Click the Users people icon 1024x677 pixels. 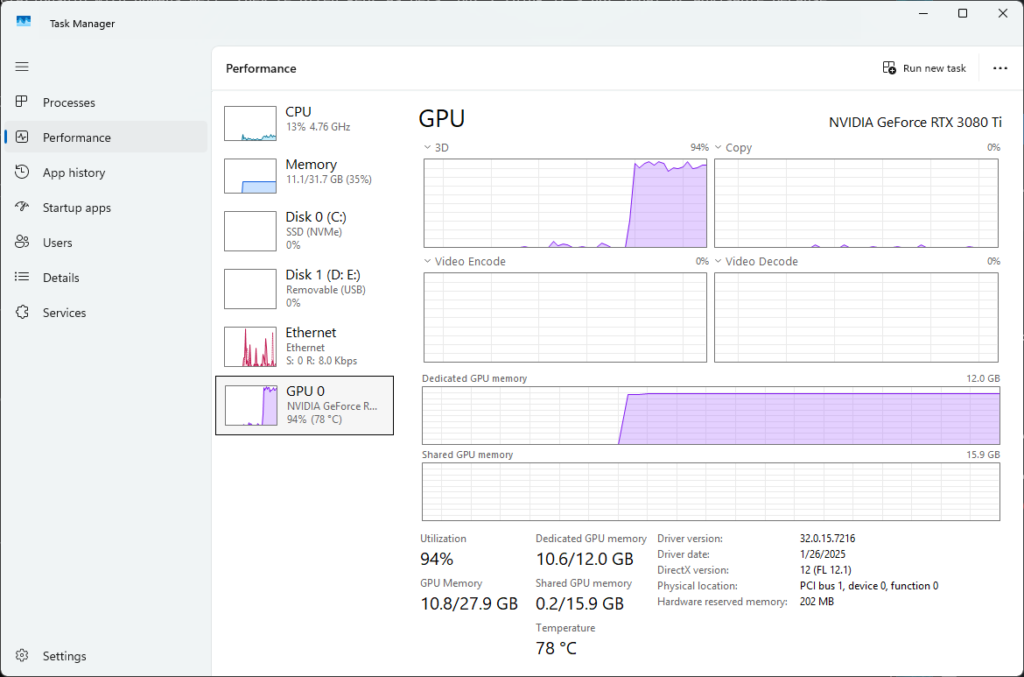[x=22, y=242]
